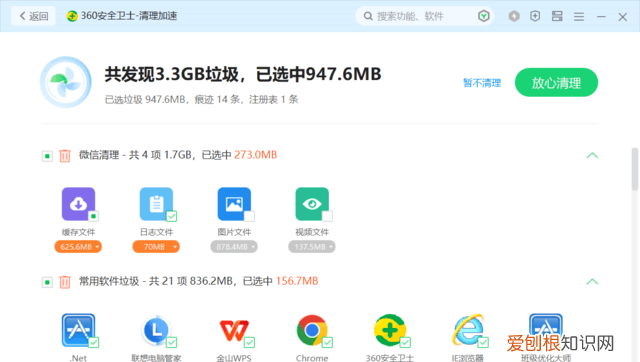Viewport: 640px width, 362px height.
Task: Click the 金山WPS icon
Action: (x=234, y=330)
